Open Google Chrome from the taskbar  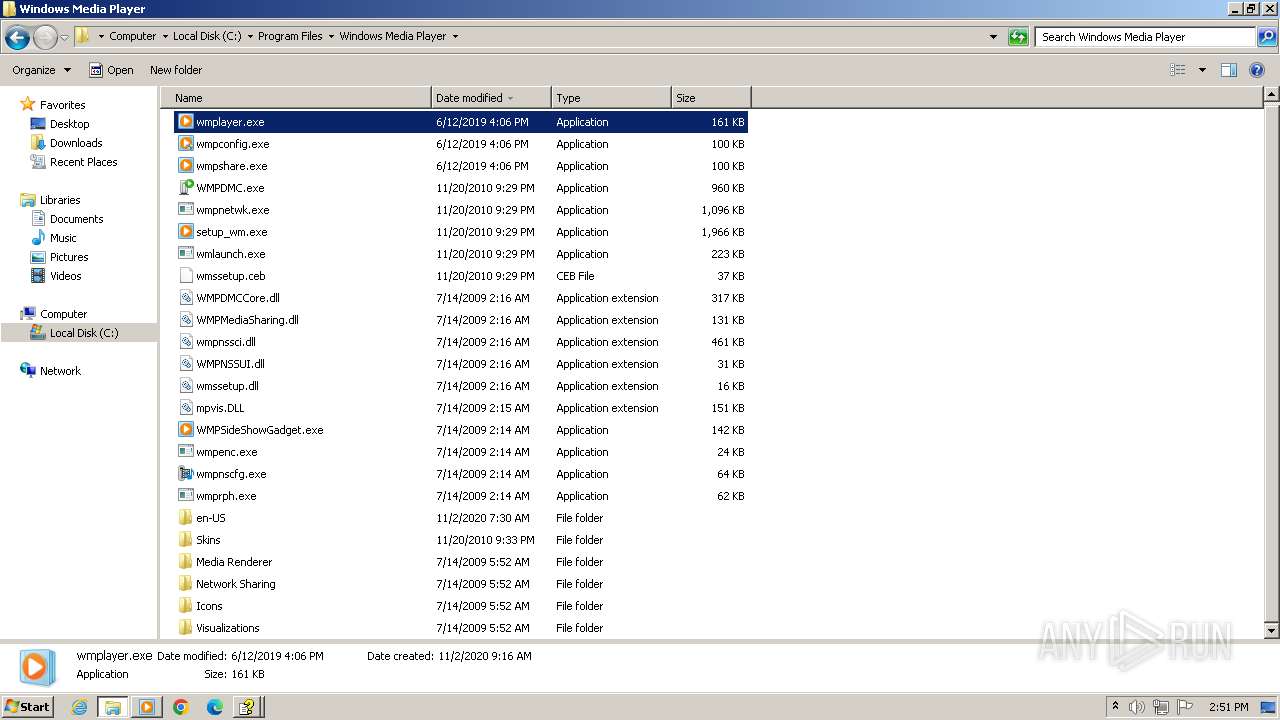(181, 707)
